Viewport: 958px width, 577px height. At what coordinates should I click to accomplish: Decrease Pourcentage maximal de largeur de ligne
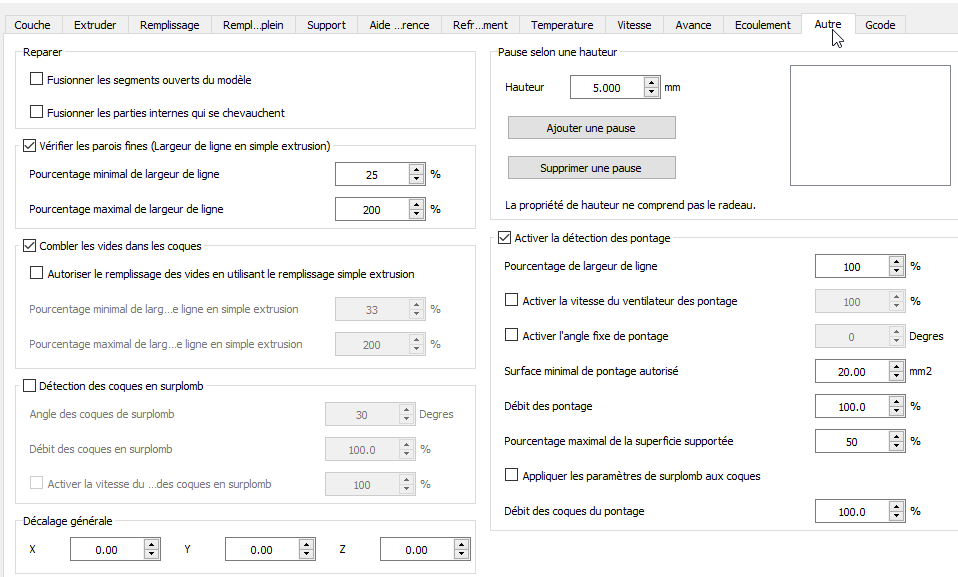pyautogui.click(x=417, y=214)
